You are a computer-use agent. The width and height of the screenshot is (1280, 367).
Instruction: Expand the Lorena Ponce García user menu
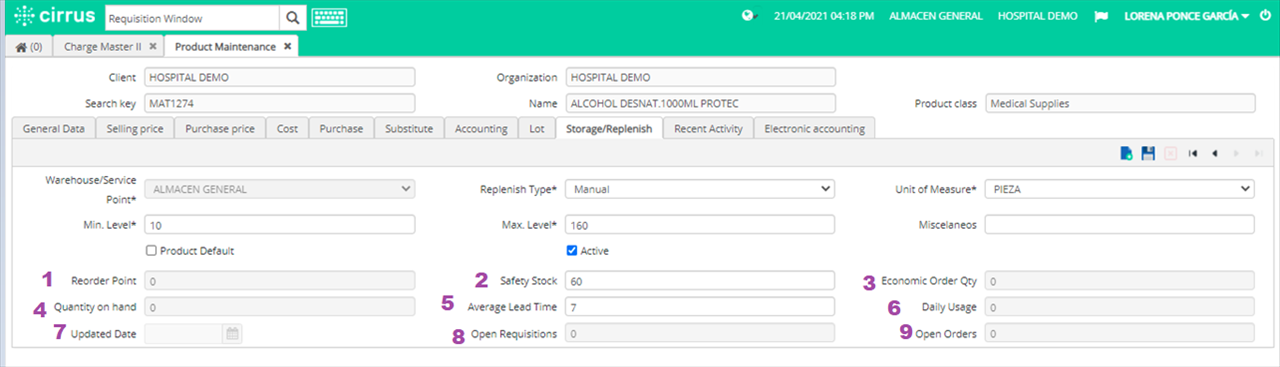pos(1187,17)
